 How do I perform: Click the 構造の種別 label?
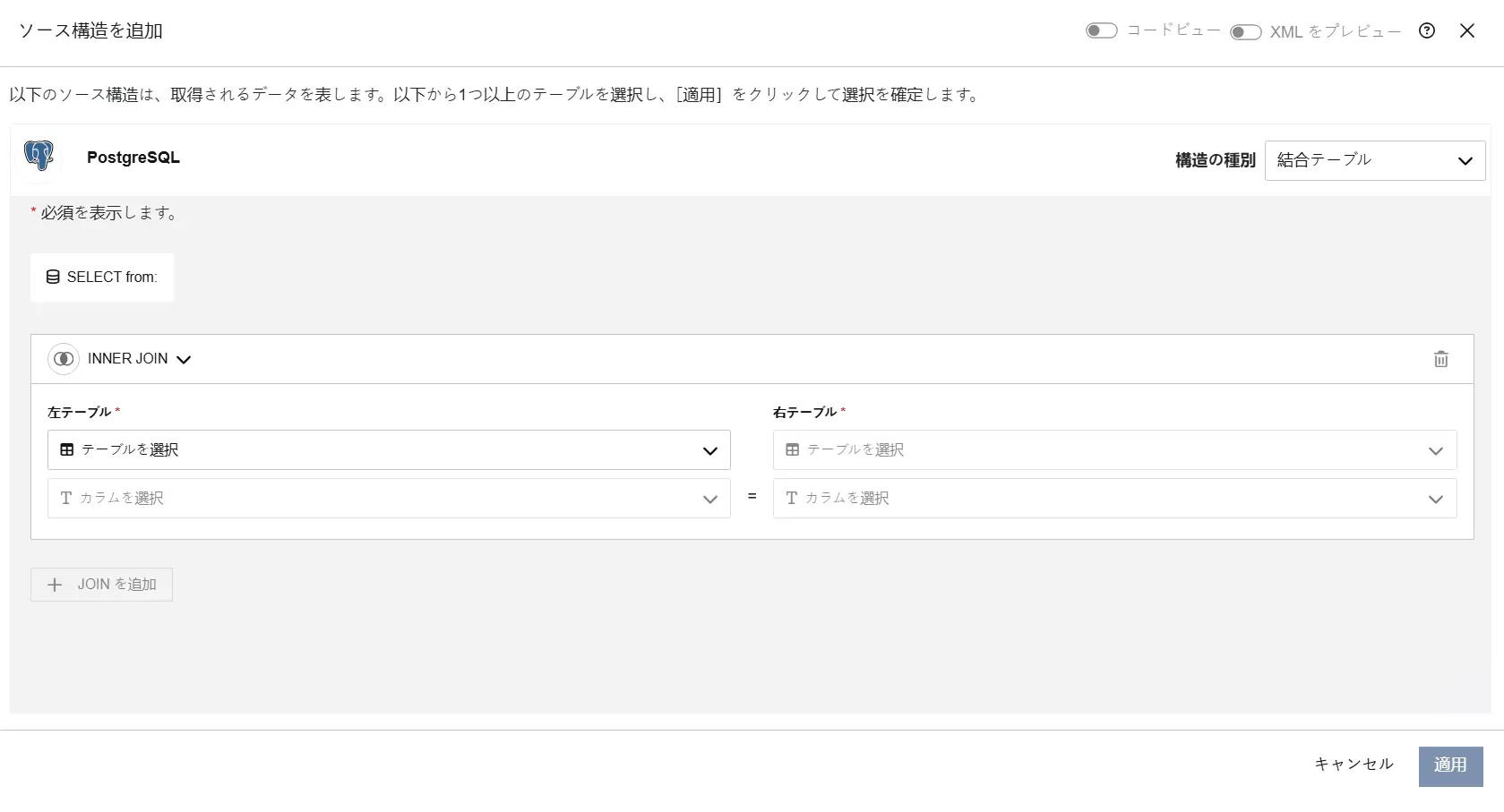coord(1216,160)
